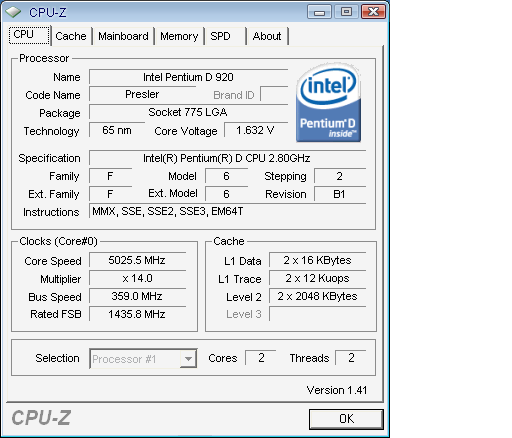Click the Family value field 'F'

coord(110,176)
